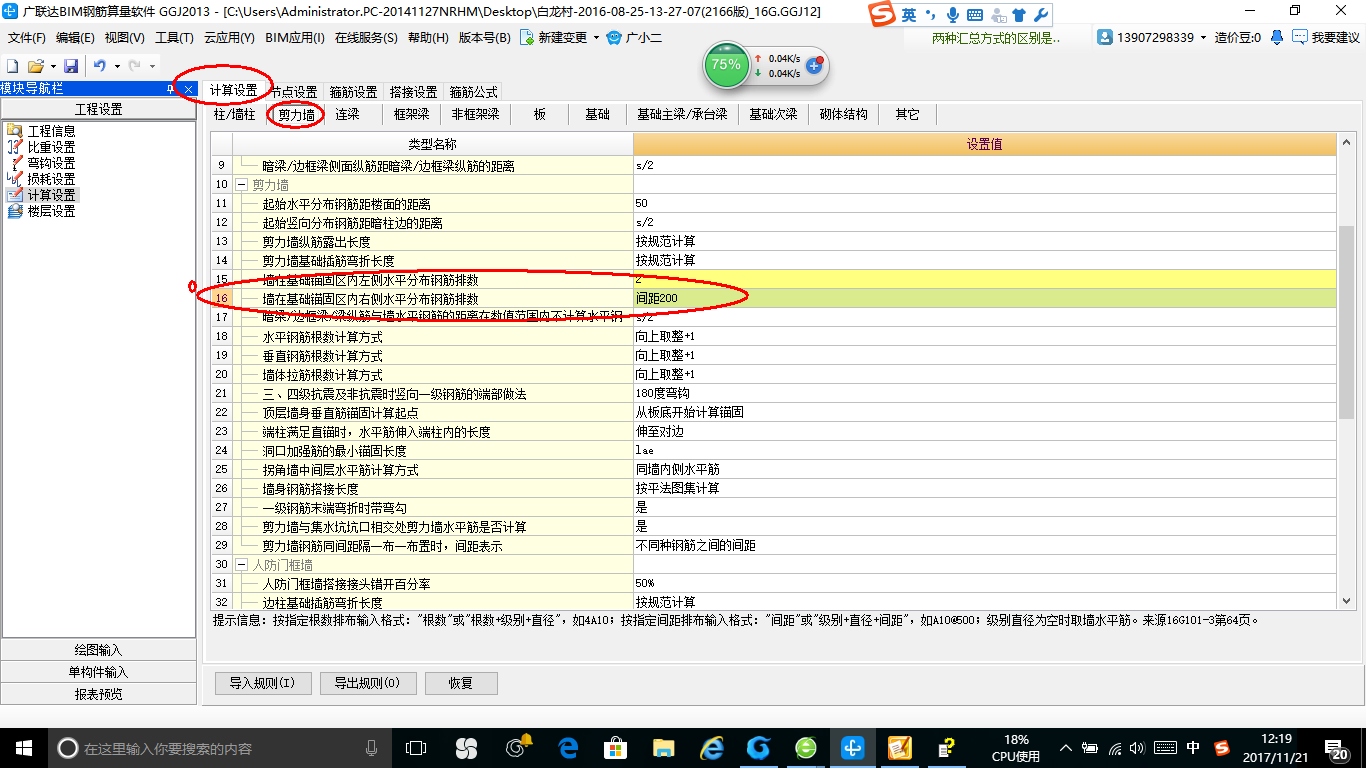The height and width of the screenshot is (768, 1366).
Task: Click the Sogou skin shirt icon
Action: point(1019,15)
